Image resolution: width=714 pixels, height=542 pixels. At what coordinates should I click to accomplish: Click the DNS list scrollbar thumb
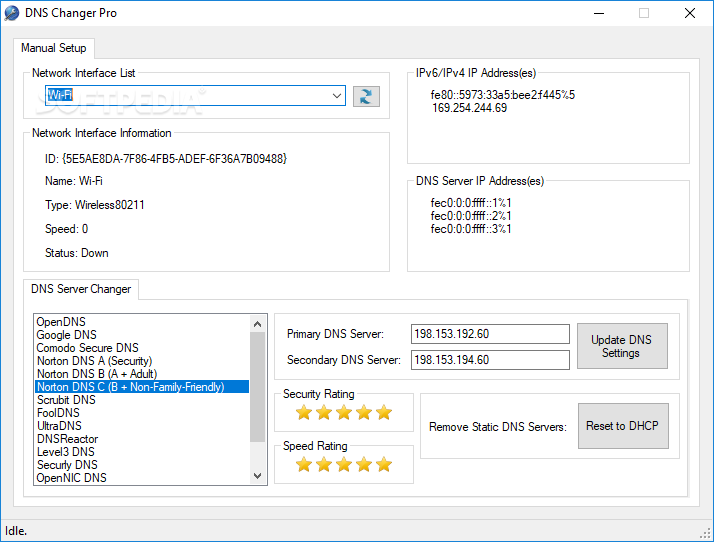[x=257, y=387]
